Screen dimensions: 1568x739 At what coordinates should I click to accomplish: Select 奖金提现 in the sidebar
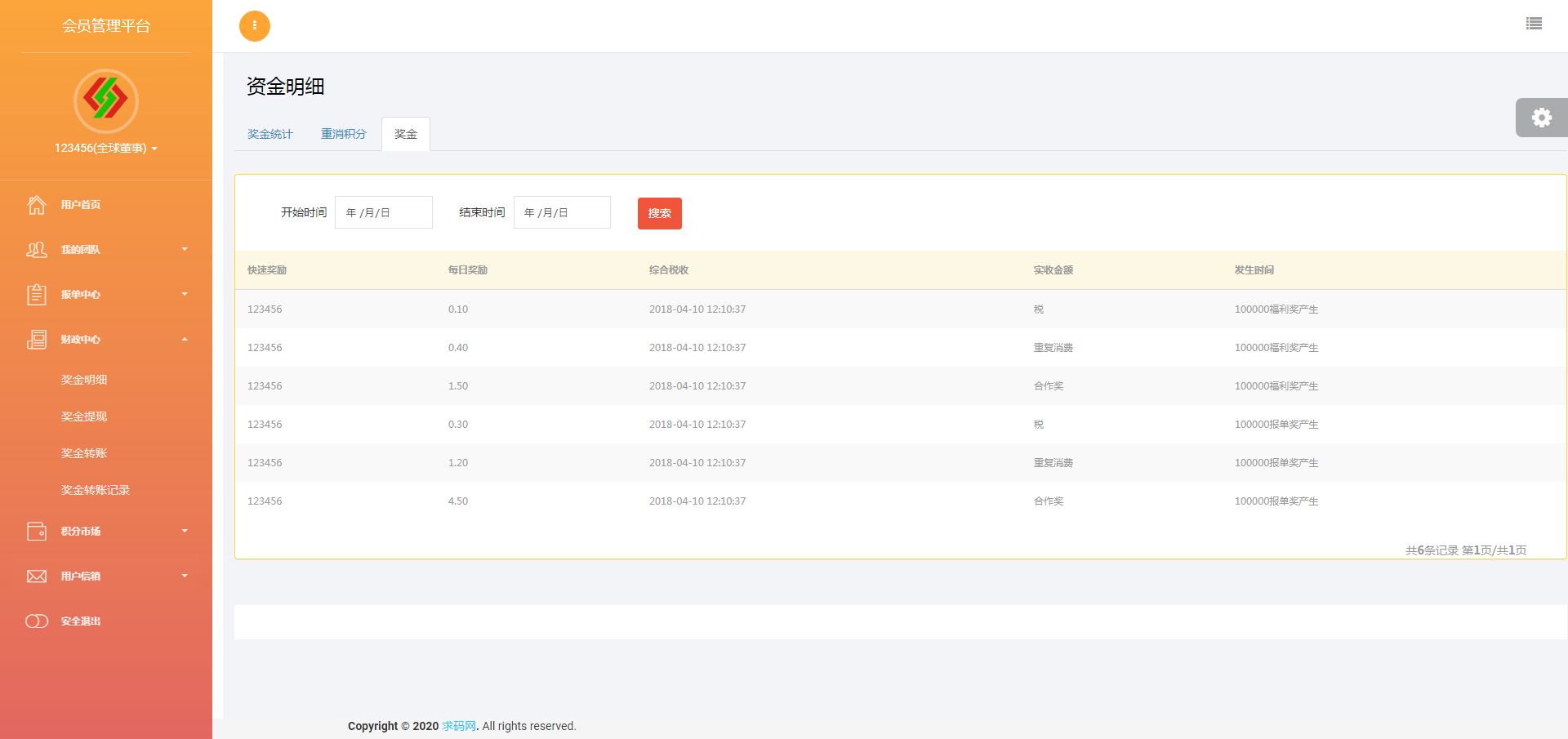click(x=84, y=416)
